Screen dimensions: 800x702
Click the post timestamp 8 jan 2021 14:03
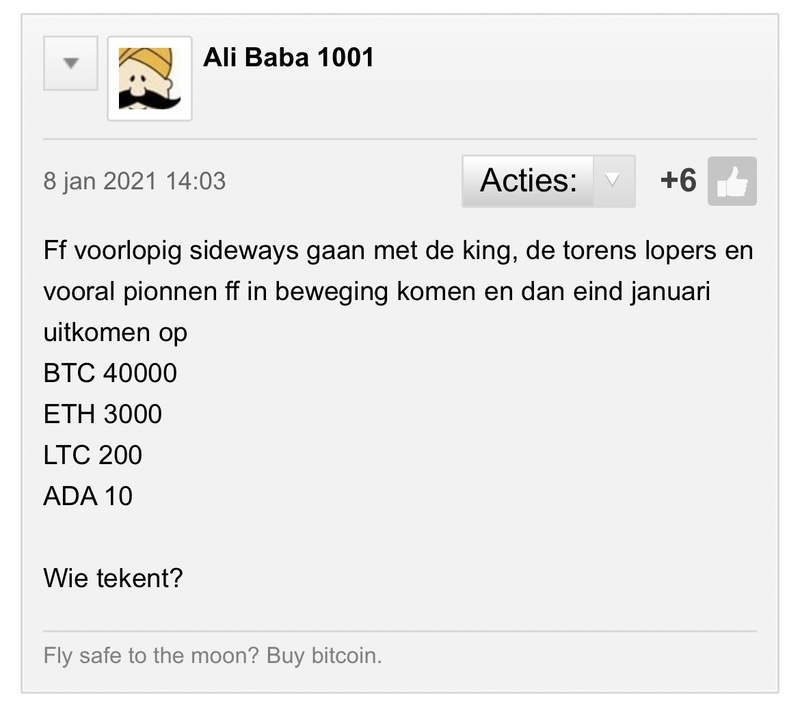point(134,181)
